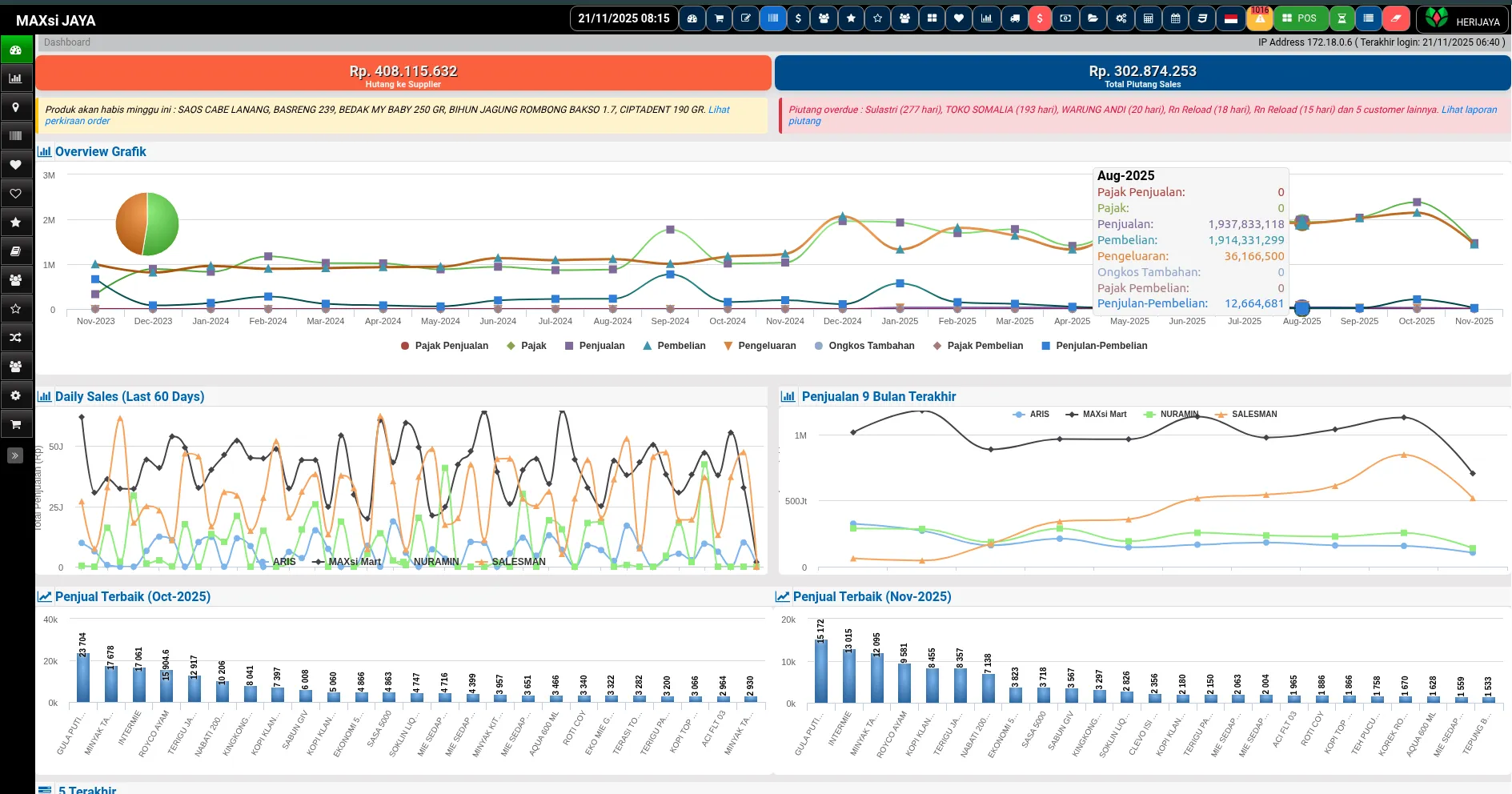Open the calculator icon in top toolbar
The image size is (1512, 794).
point(1148,18)
